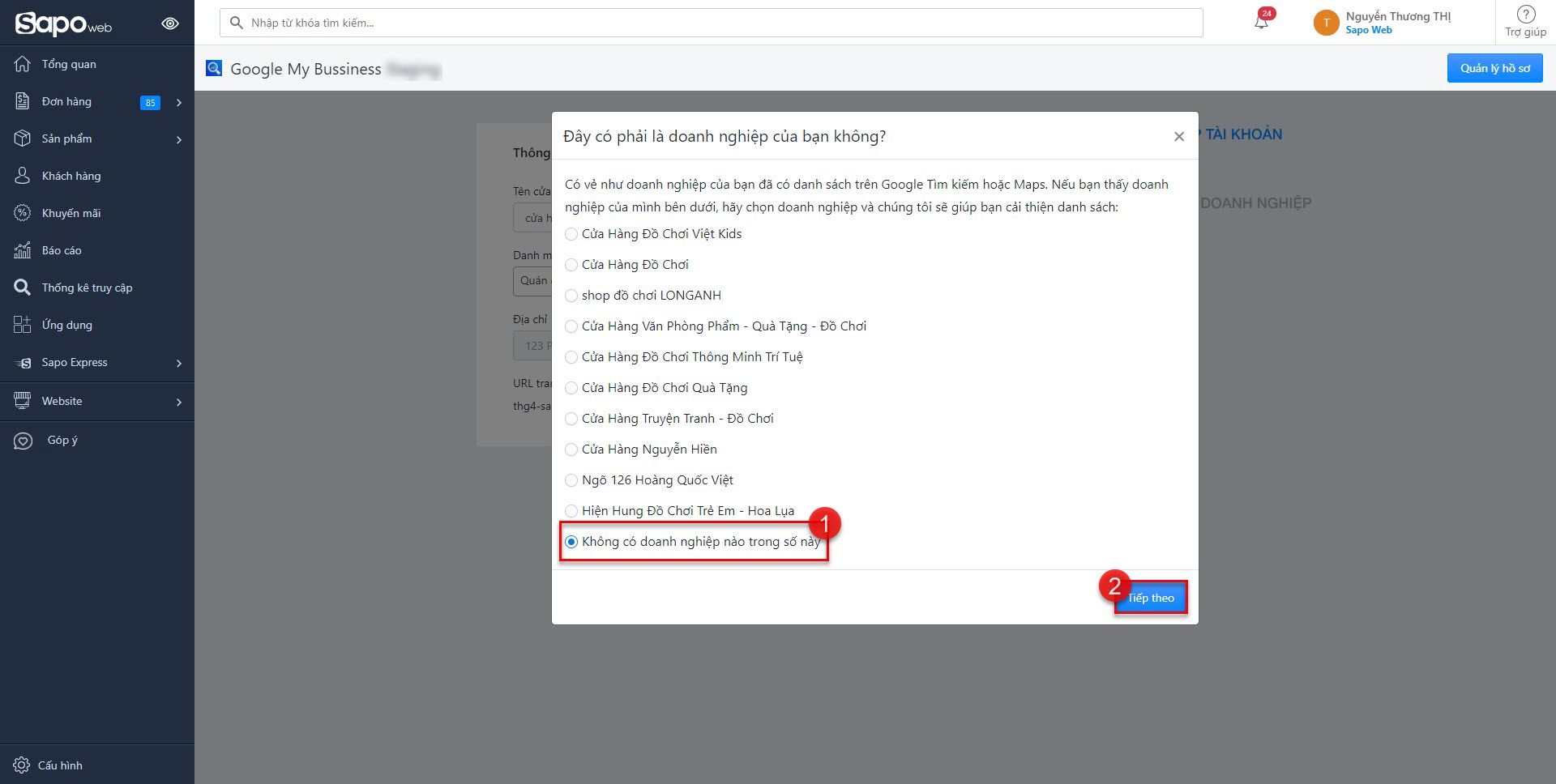Click the user avatar T
The width and height of the screenshot is (1556, 784).
click(x=1326, y=23)
